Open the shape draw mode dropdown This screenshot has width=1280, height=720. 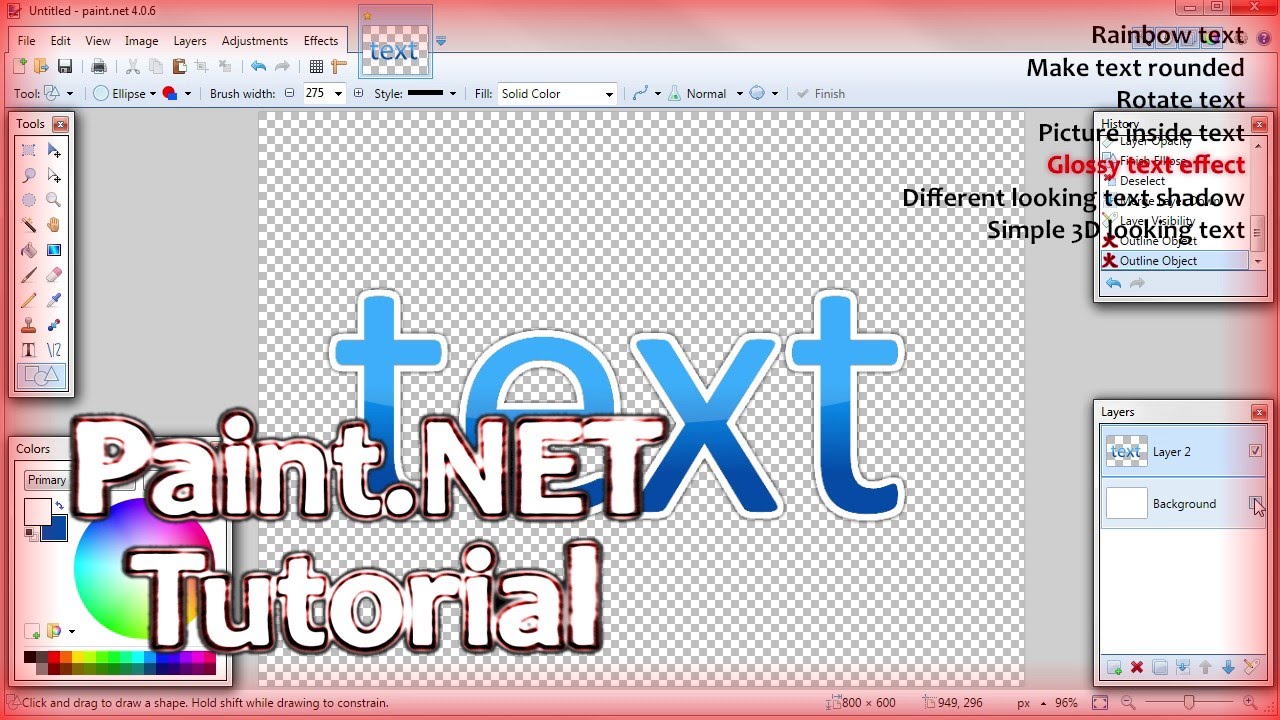(176, 94)
